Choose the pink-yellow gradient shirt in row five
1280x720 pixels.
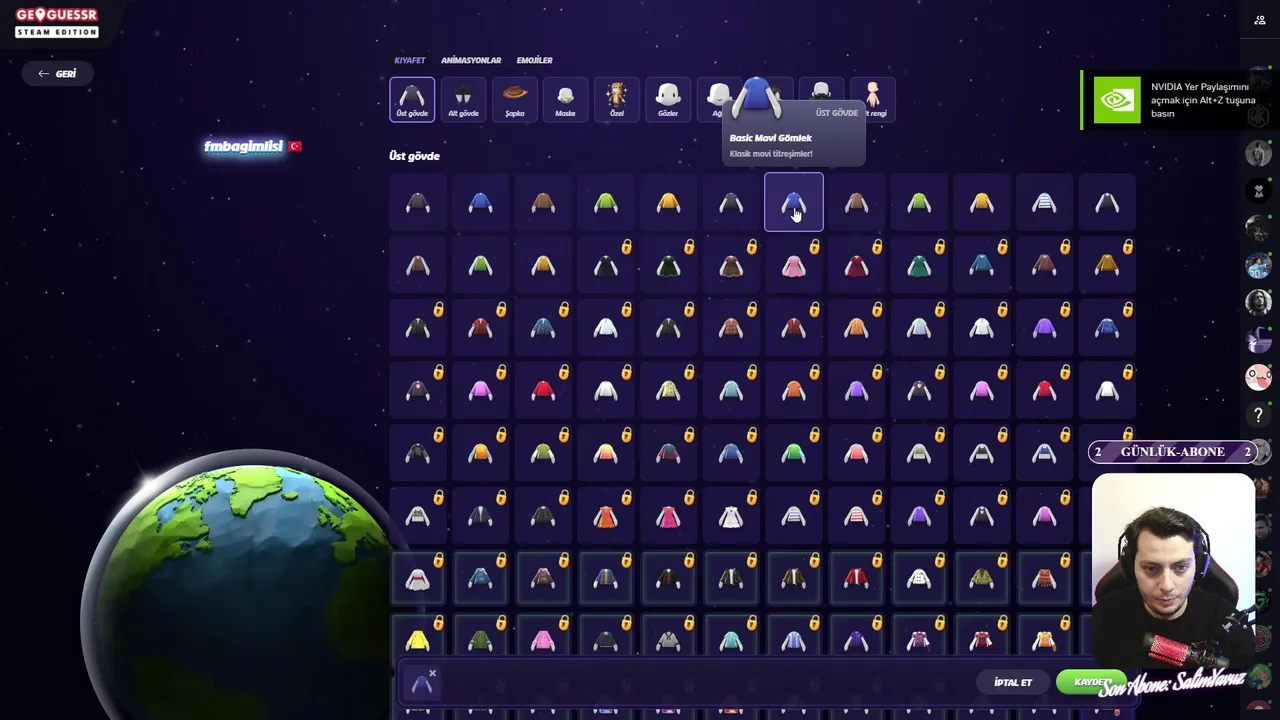606,453
